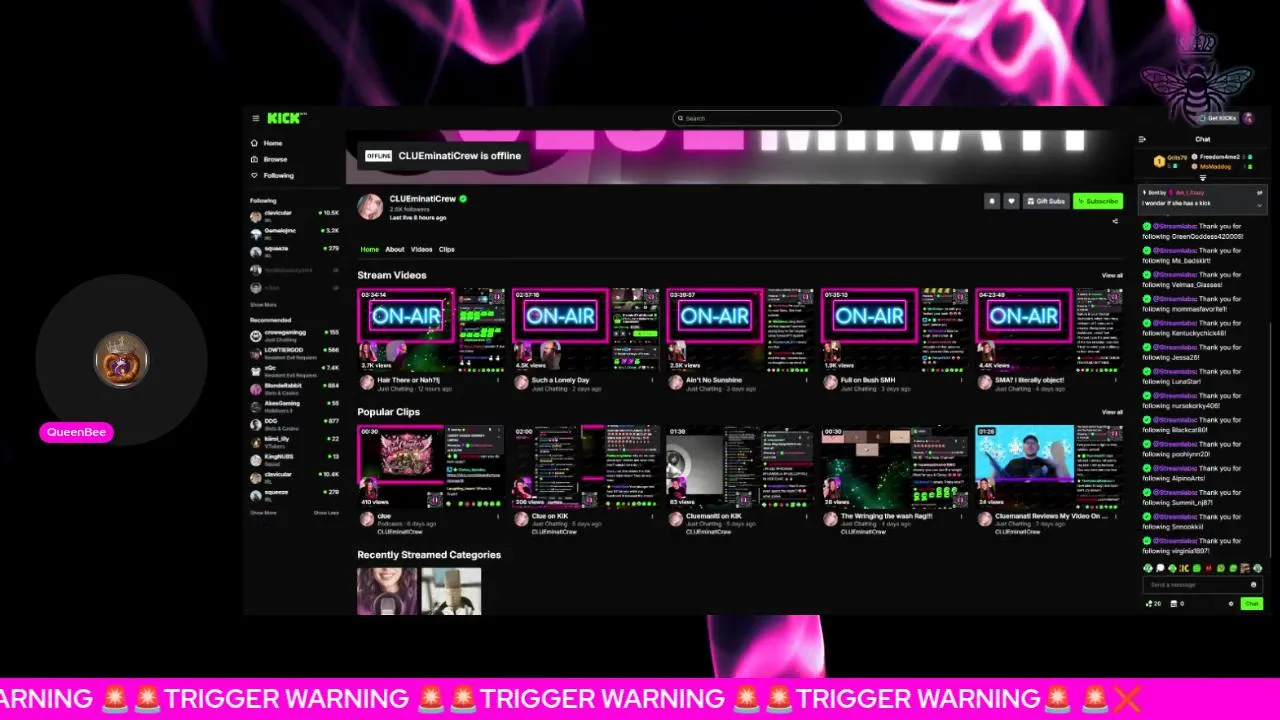Click the heart follow button on the channel
Screen dimensions: 1280x720
coord(1011,201)
